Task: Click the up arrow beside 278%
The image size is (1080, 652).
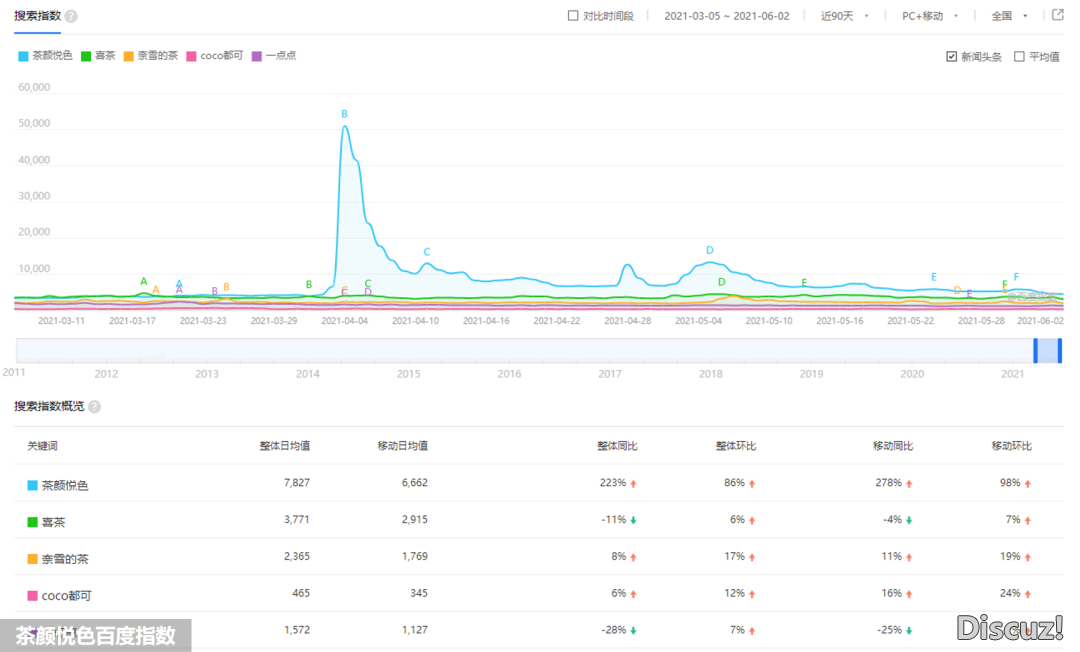Action: (909, 484)
